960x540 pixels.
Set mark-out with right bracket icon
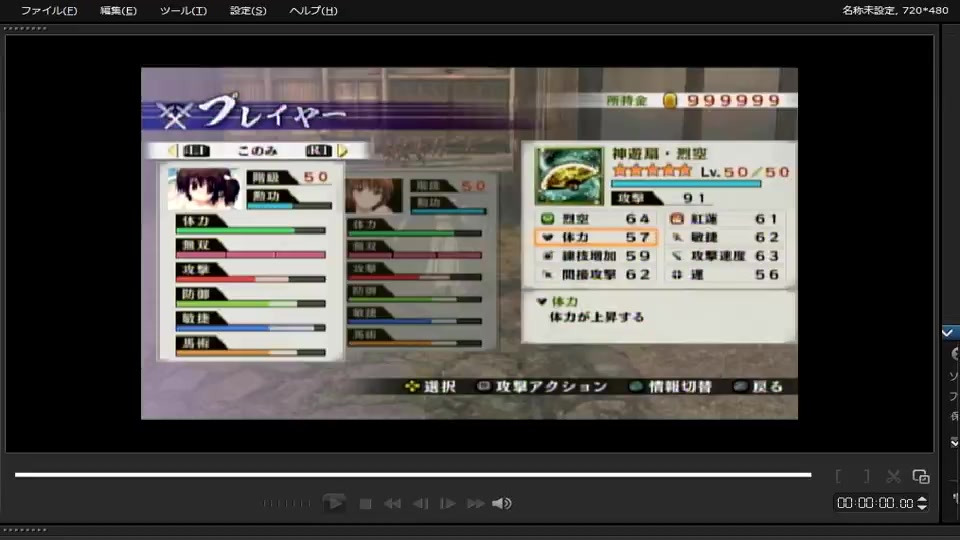point(866,476)
